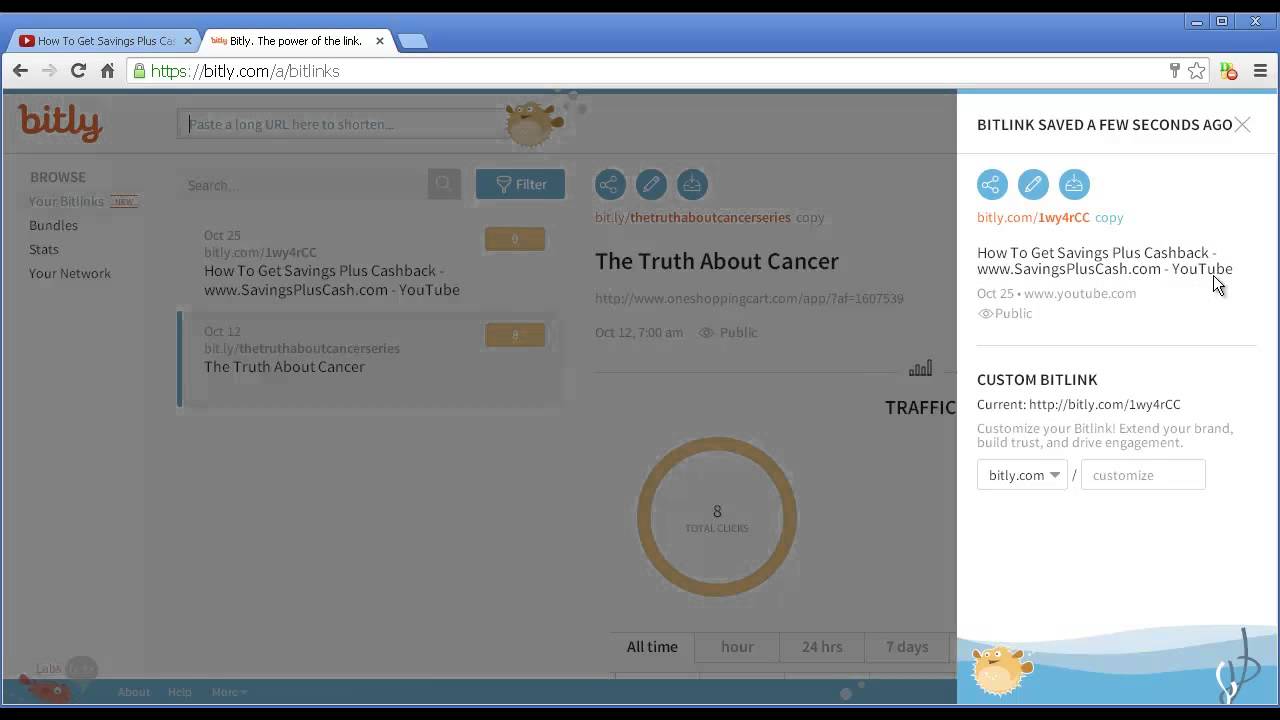Open a new browser tab

click(x=412, y=41)
